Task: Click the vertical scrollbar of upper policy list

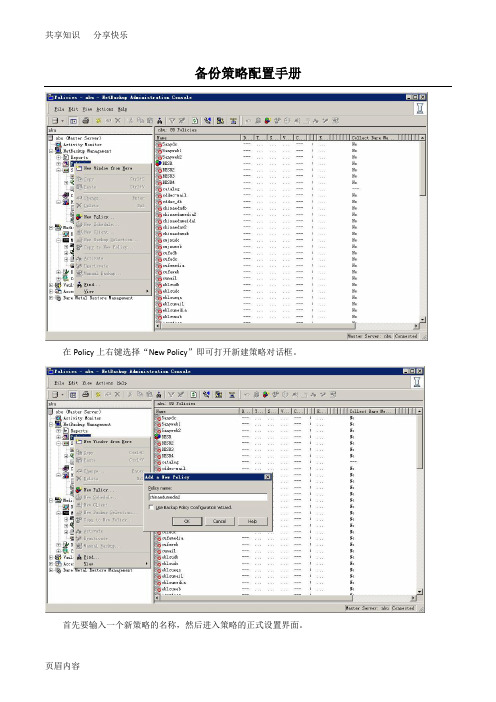Action: pos(422,228)
